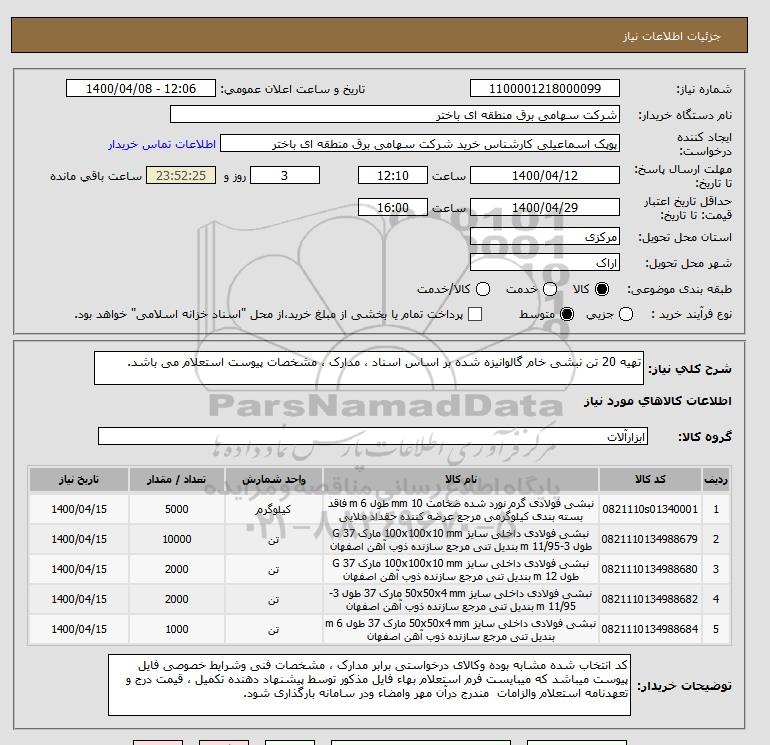
Task: Select the کالا/خدمت radio button
Action: pyautogui.click(x=483, y=289)
